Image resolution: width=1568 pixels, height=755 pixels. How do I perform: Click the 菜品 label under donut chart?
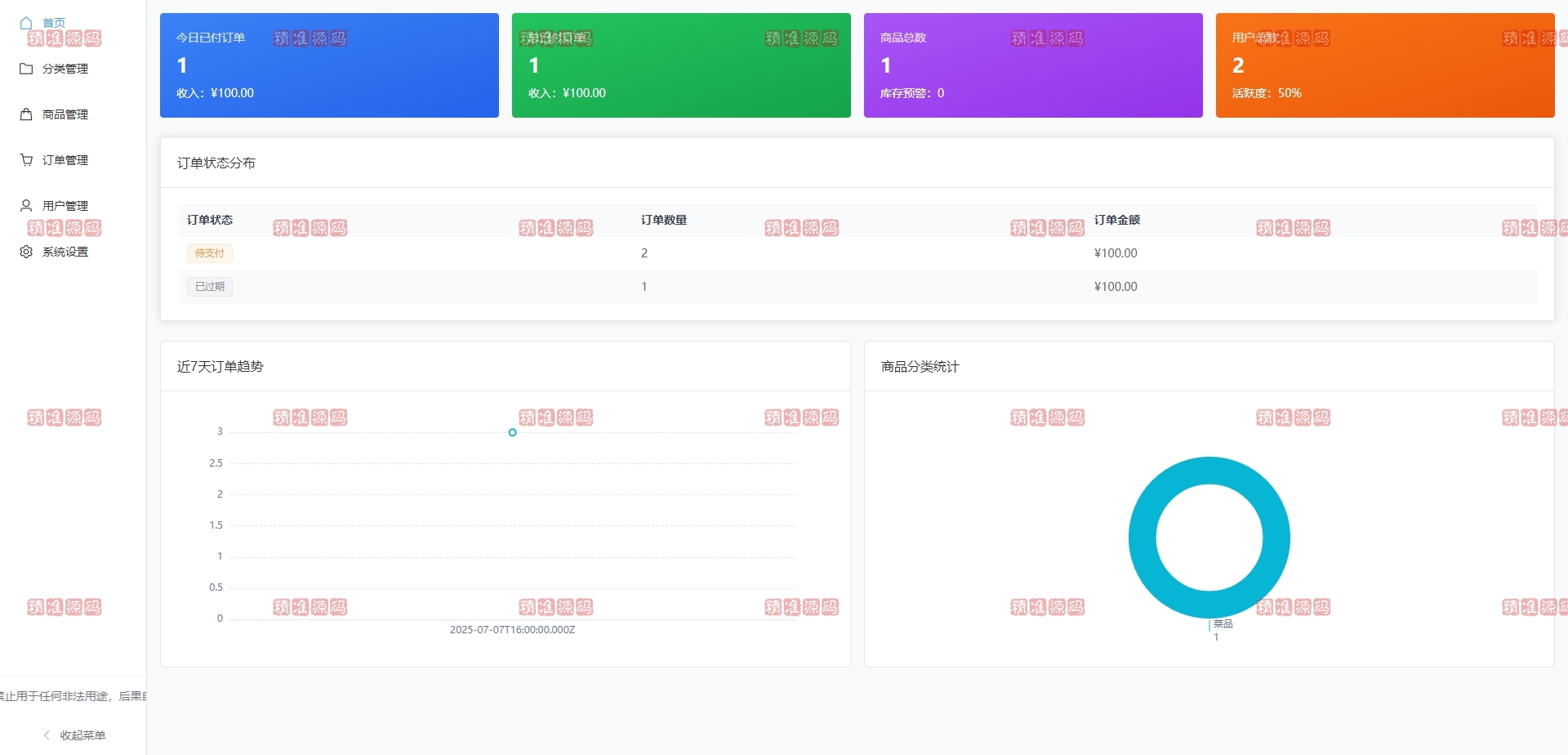[x=1223, y=624]
